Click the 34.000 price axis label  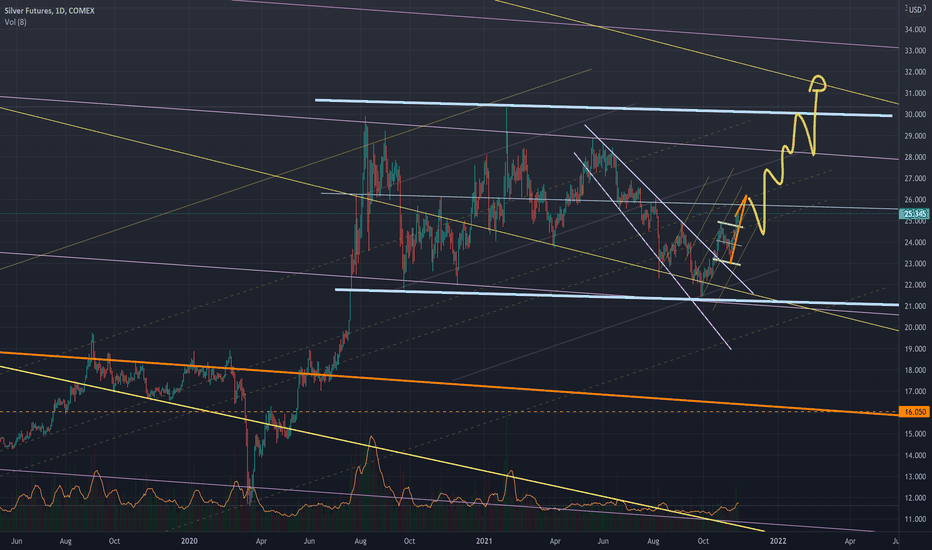pos(915,29)
